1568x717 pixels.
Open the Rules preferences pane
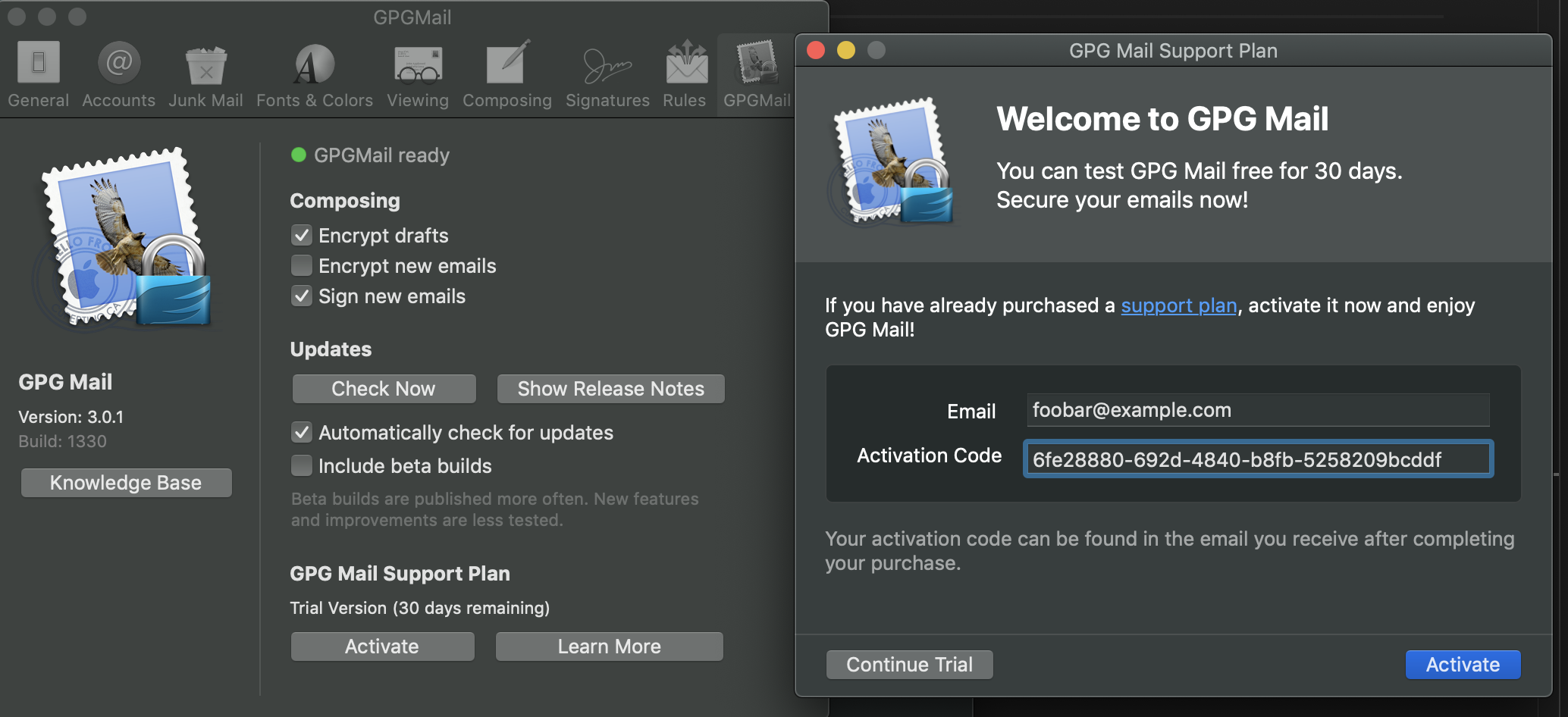[685, 74]
